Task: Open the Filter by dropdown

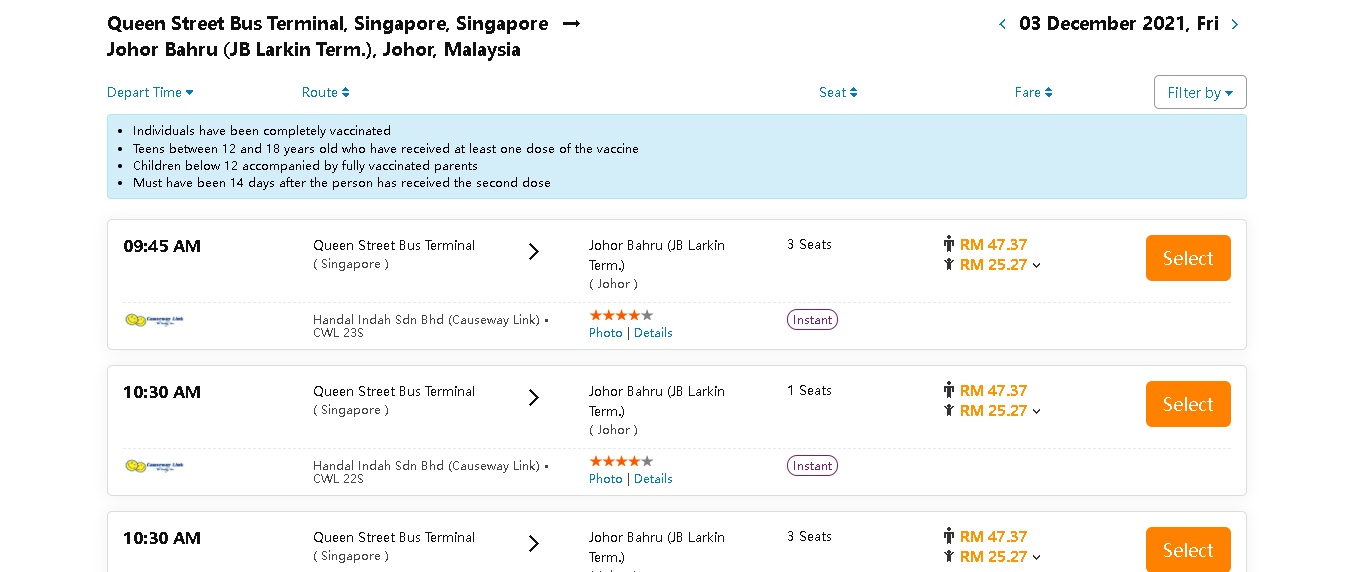Action: coord(1200,93)
